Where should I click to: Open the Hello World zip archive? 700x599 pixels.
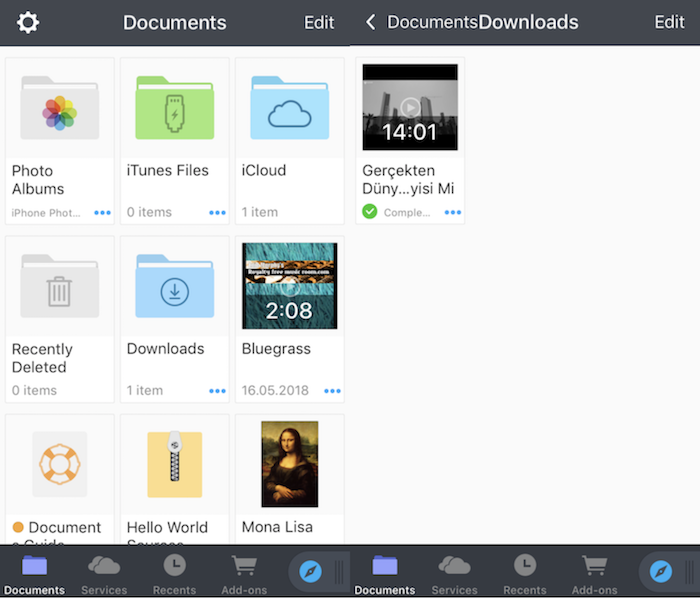[x=175, y=465]
